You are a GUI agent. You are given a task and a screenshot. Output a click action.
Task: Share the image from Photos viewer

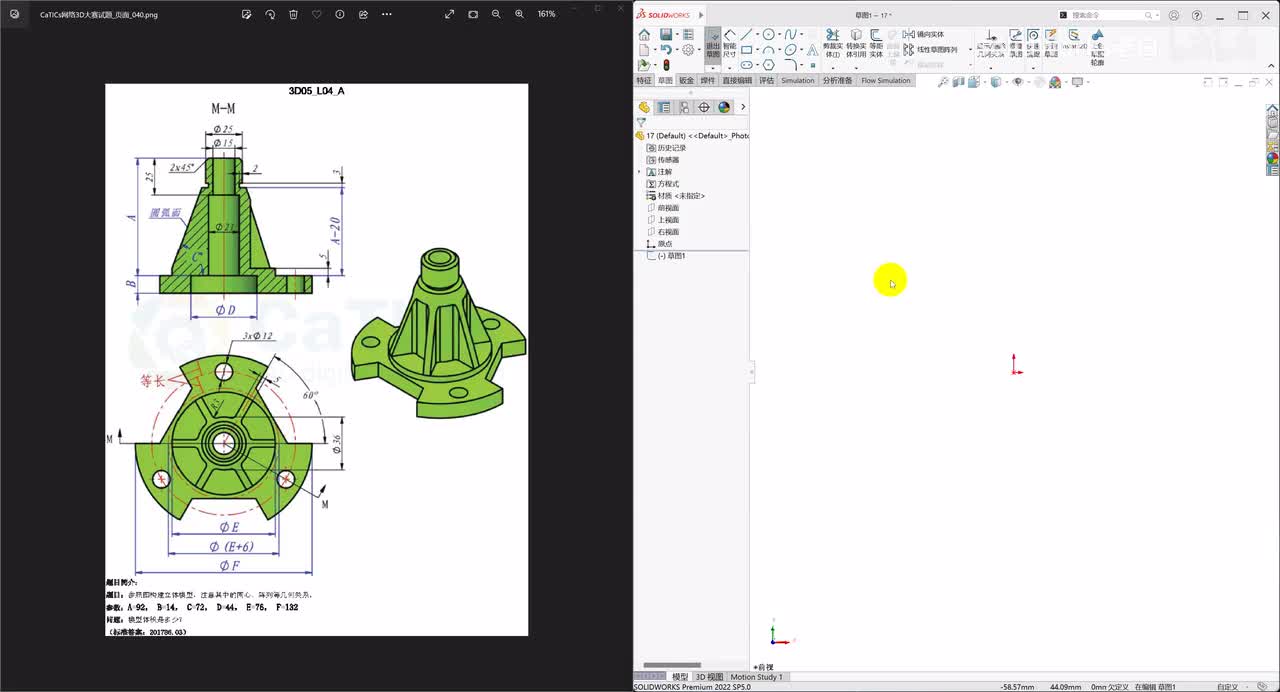tap(363, 14)
